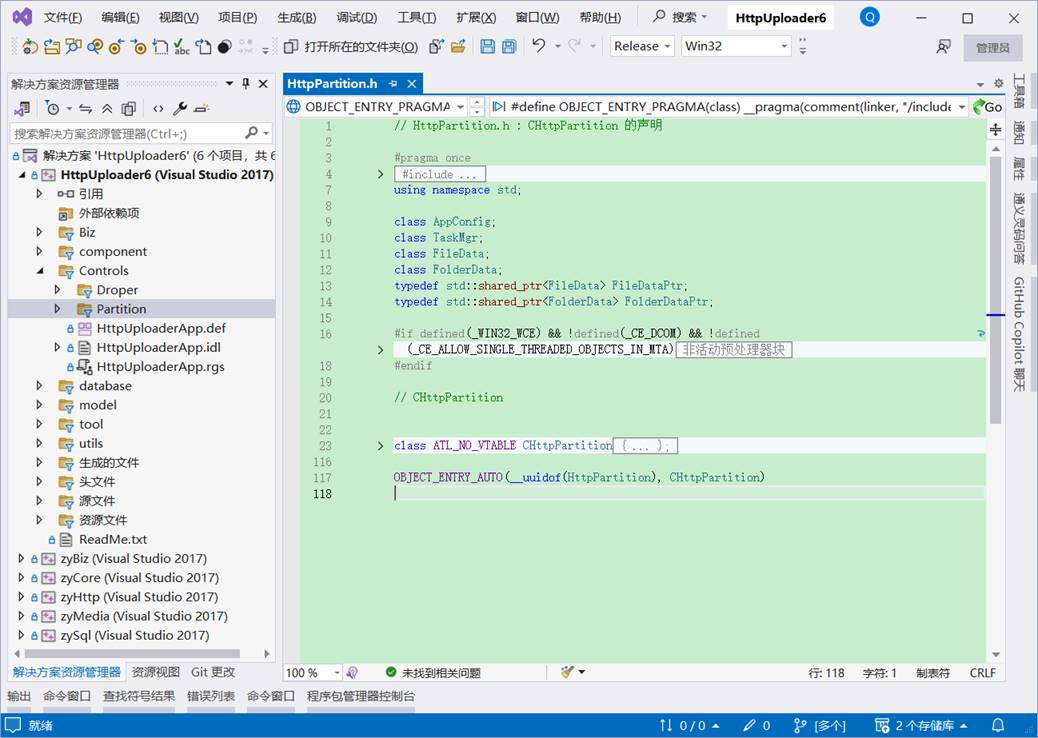The height and width of the screenshot is (738, 1038).
Task: Click the feedback person icon near 管理员
Action: (x=943, y=47)
